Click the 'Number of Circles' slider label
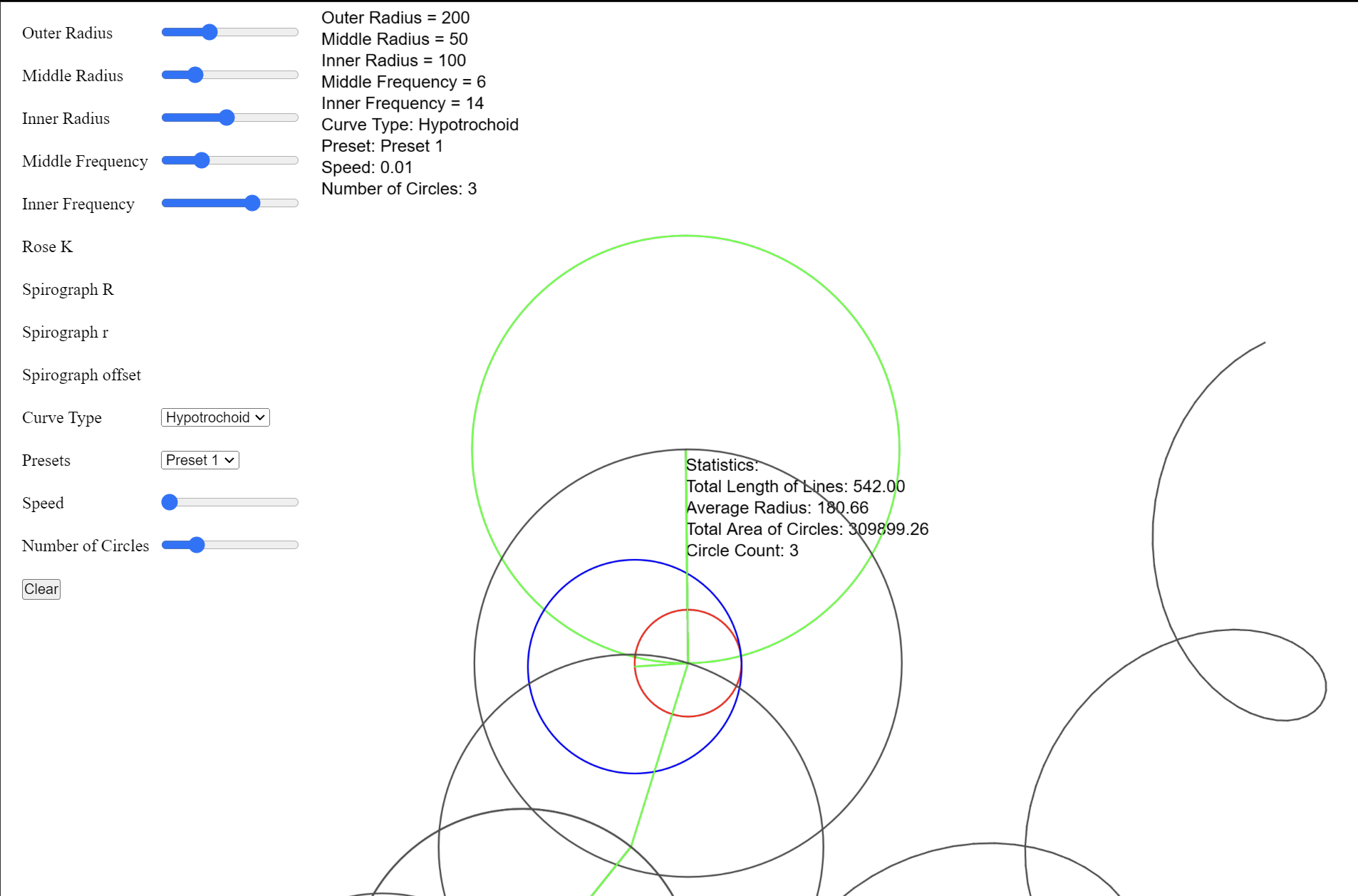 click(x=85, y=546)
